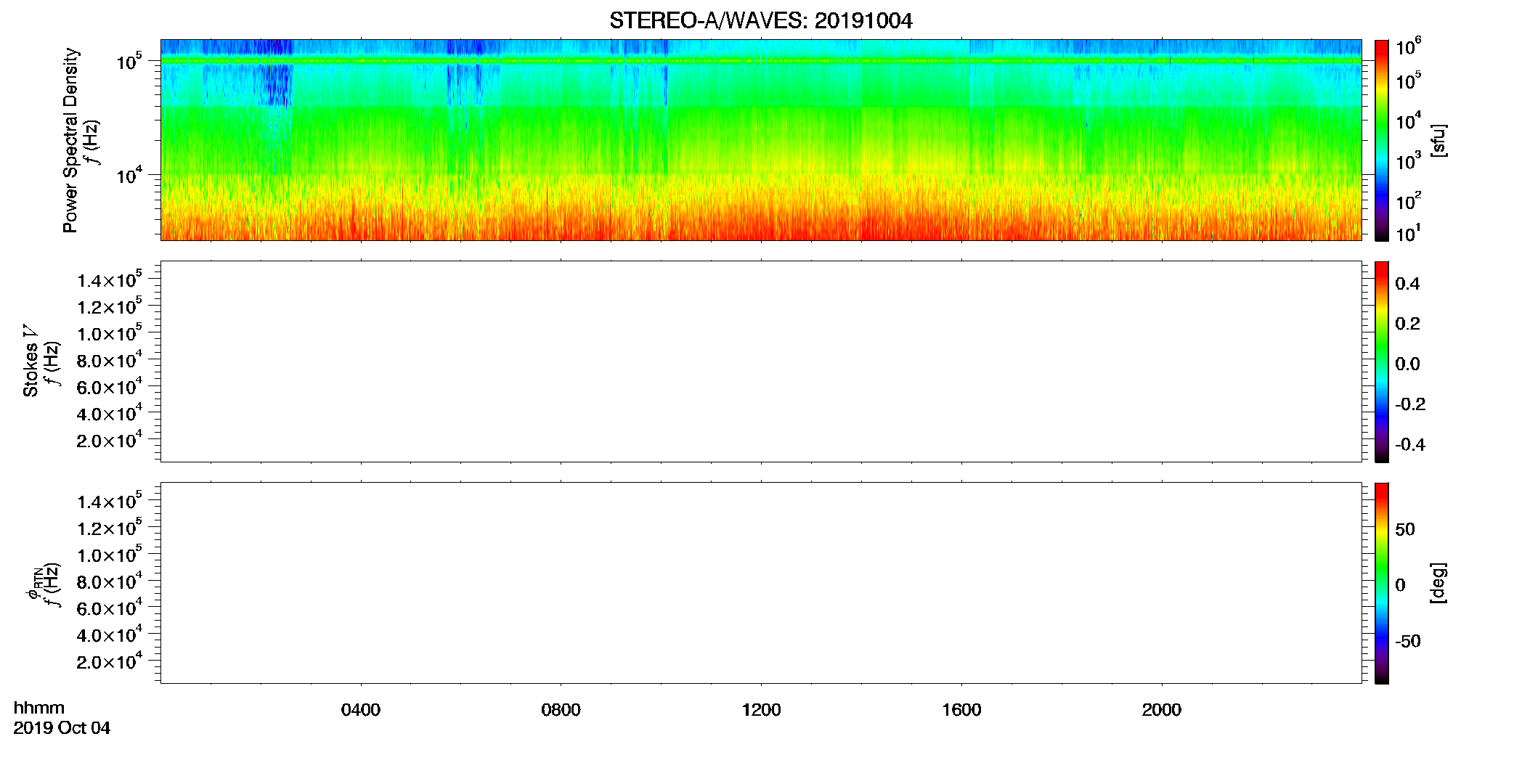Viewport: 1522px width, 784px height.
Task: Click the 2.0×10^4 tick label in phi RTN panel
Action: click(x=110, y=661)
